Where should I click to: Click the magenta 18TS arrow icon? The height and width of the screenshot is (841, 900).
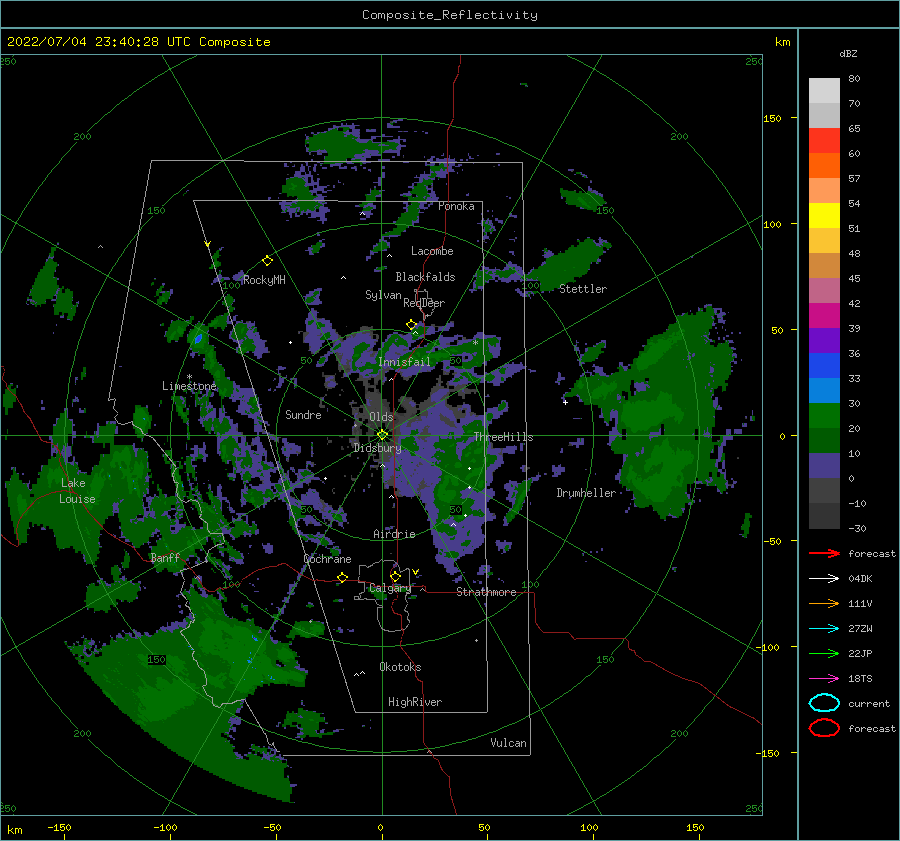click(x=824, y=679)
